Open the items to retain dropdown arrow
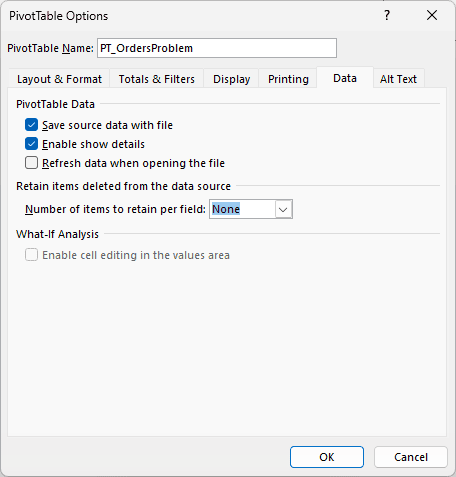The image size is (456, 477). click(x=283, y=209)
